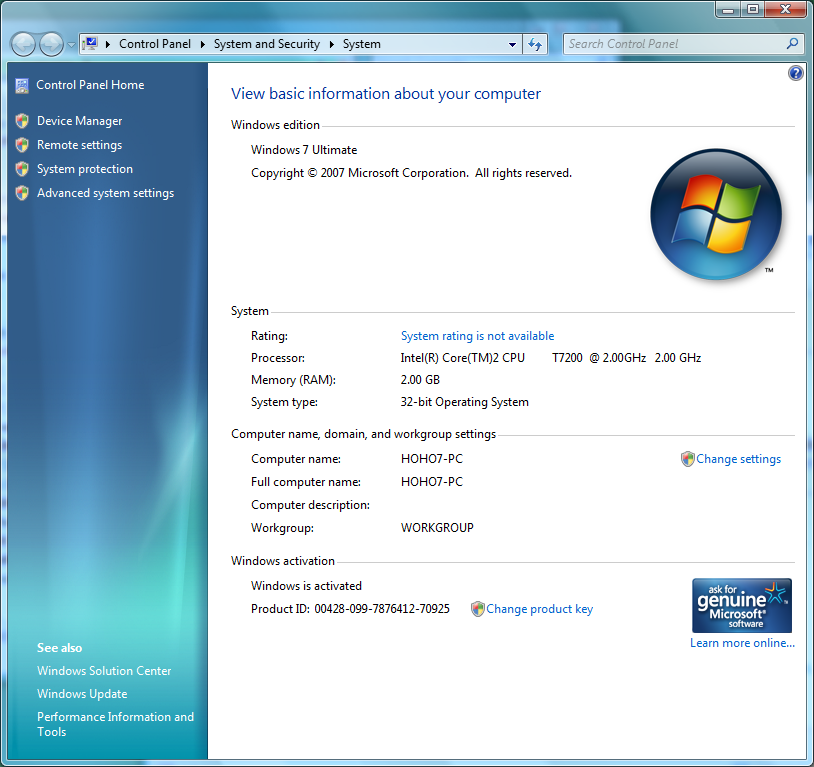Open Control Panel Home link
The height and width of the screenshot is (767, 814).
(x=90, y=85)
